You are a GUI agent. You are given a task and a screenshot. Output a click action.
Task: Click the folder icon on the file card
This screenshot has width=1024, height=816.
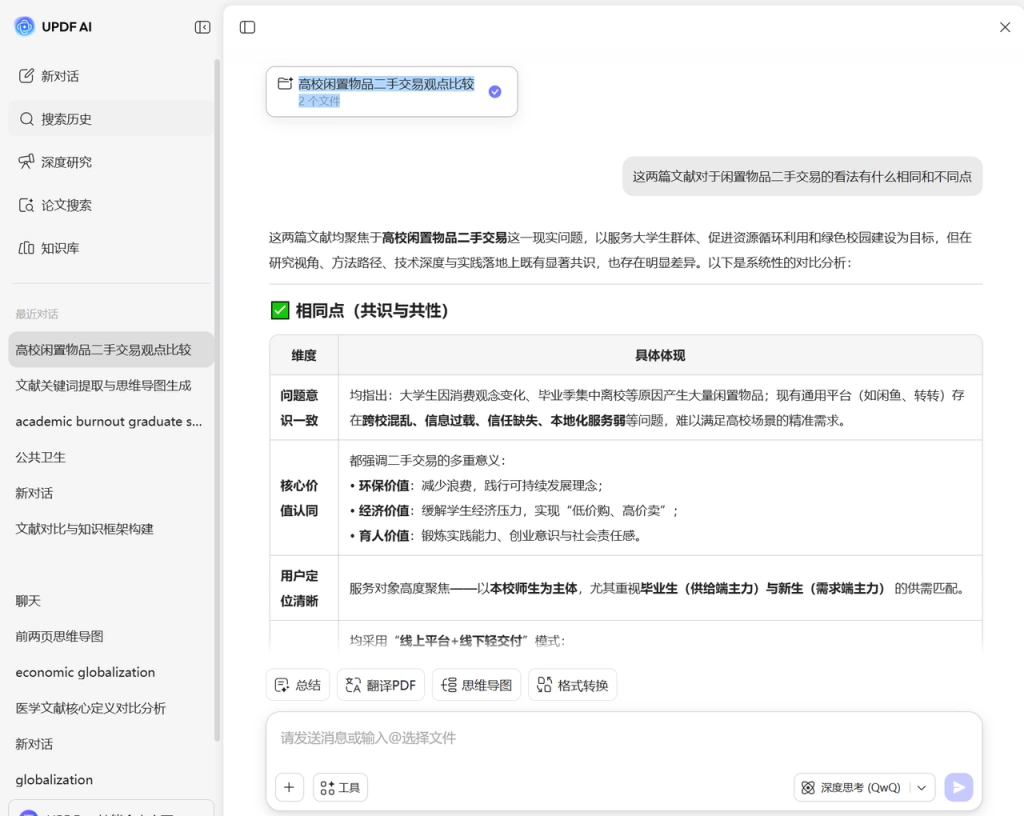285,84
